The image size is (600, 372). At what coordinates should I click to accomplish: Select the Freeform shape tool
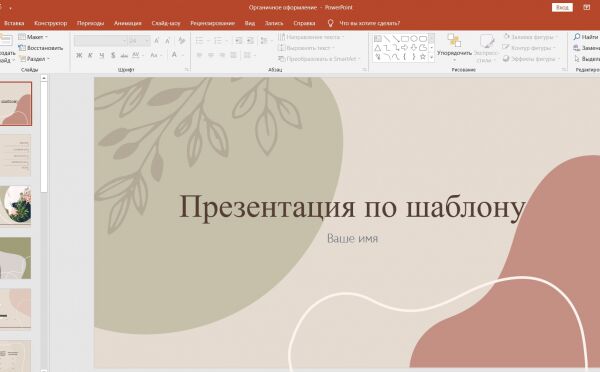coord(422,48)
